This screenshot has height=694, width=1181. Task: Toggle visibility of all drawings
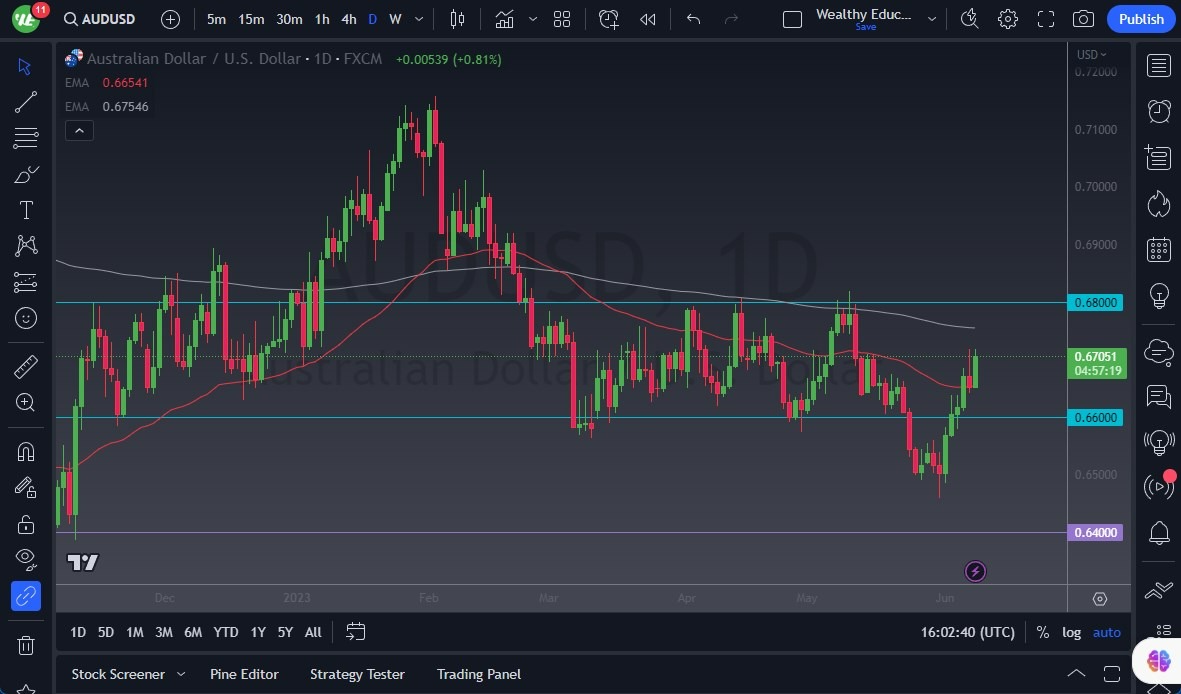click(x=25, y=559)
